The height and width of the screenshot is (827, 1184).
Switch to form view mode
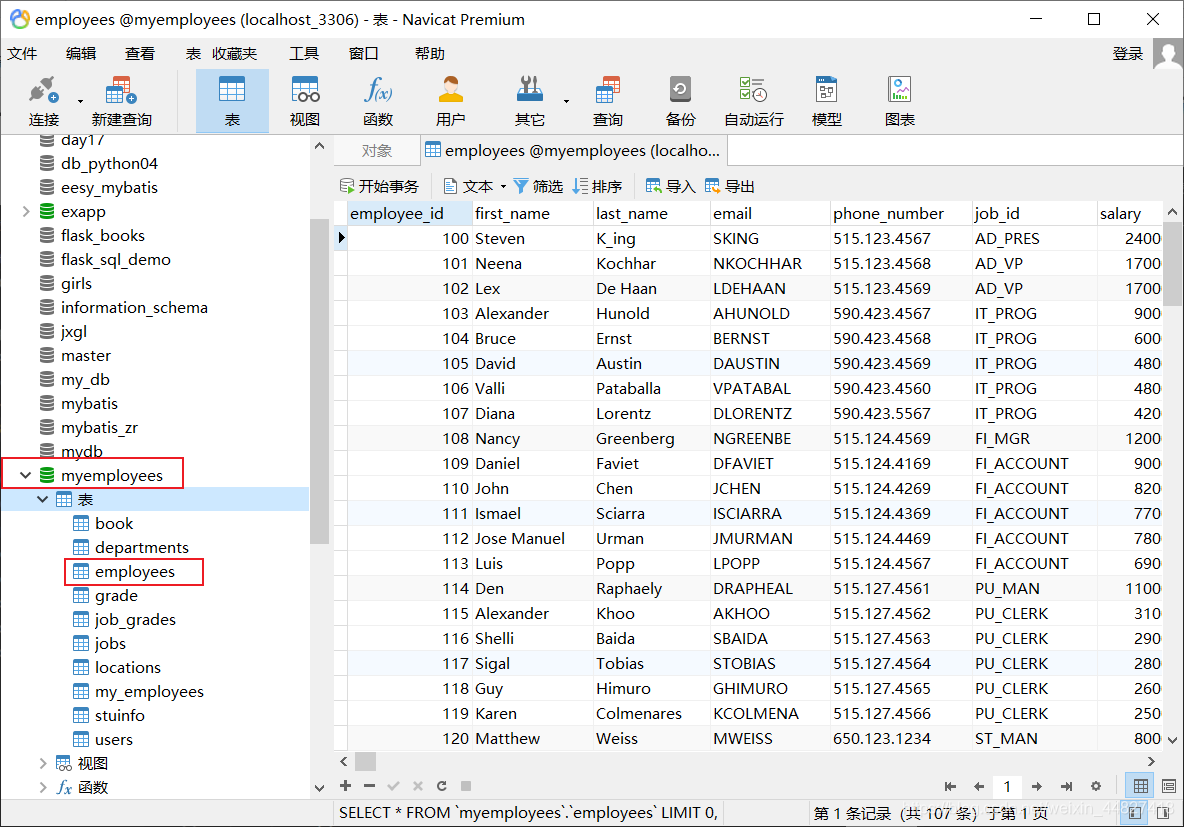tap(1169, 786)
